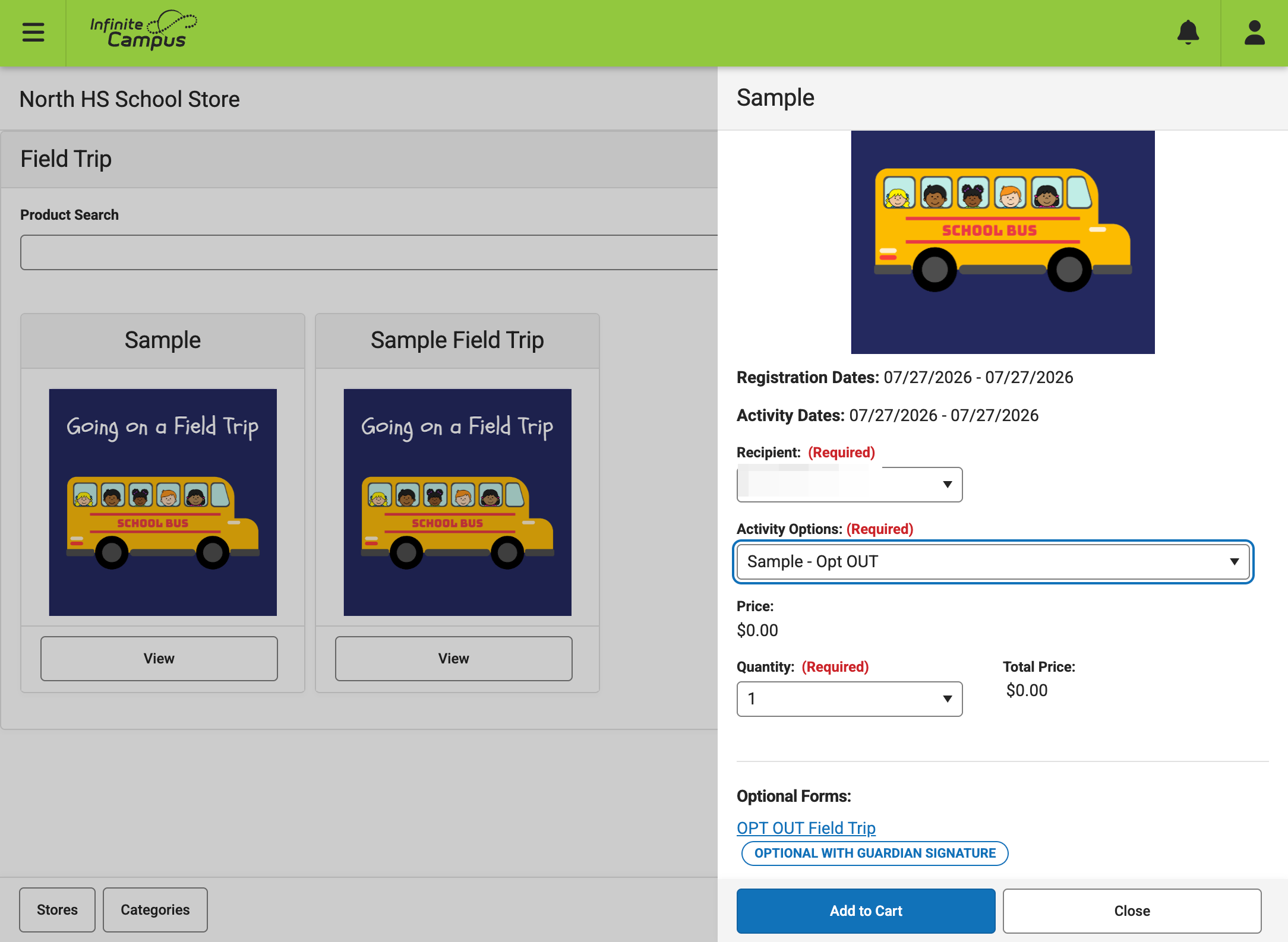Click the Stores button
This screenshot has height=942, width=1288.
(x=57, y=910)
